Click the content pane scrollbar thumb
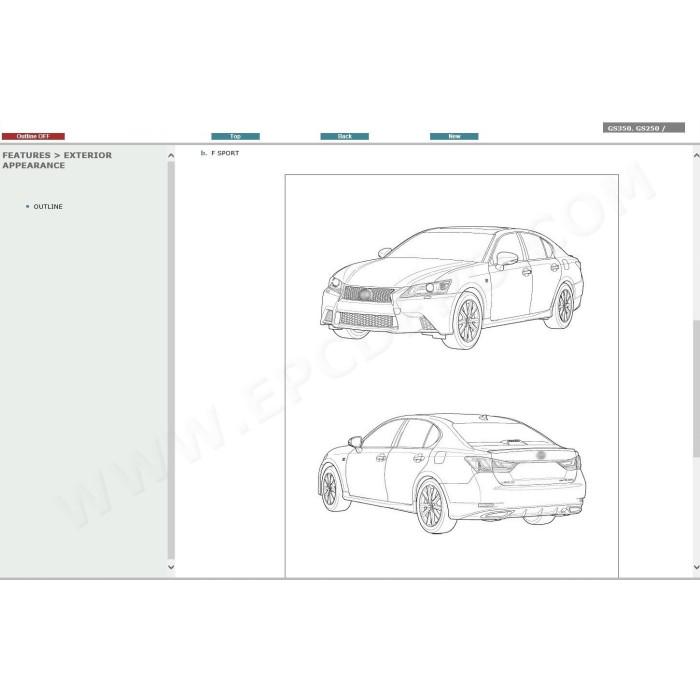The image size is (700, 700). click(x=696, y=388)
